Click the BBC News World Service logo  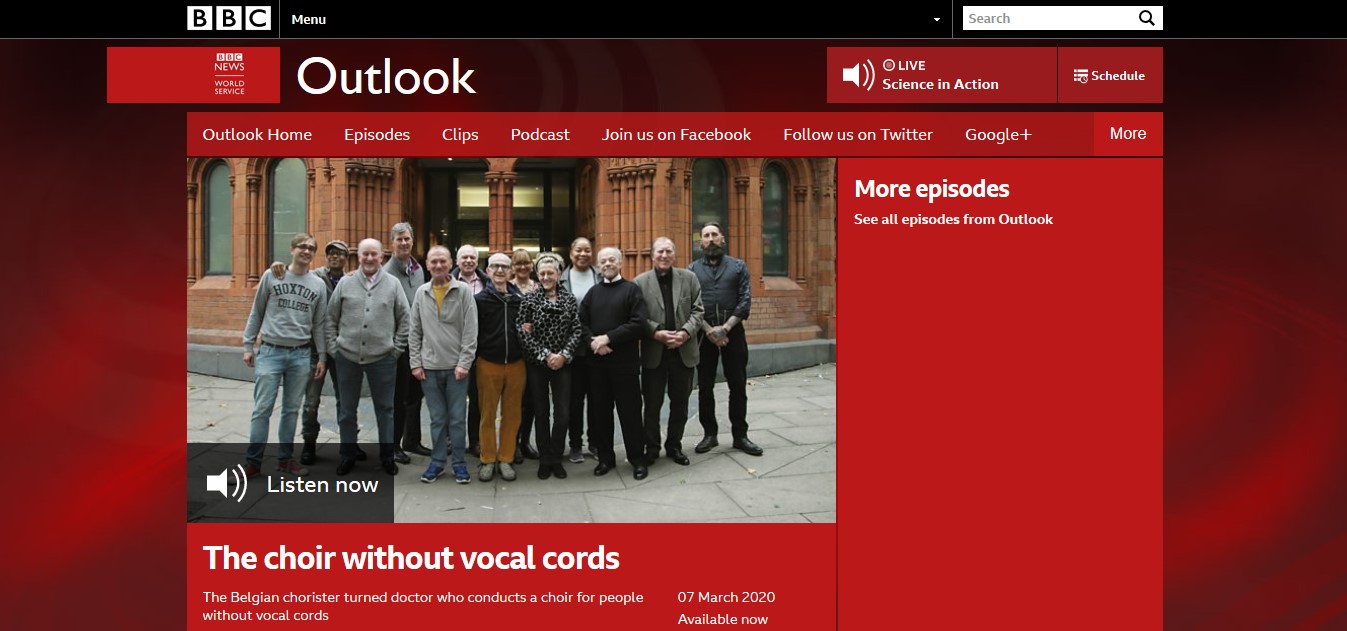click(x=229, y=75)
